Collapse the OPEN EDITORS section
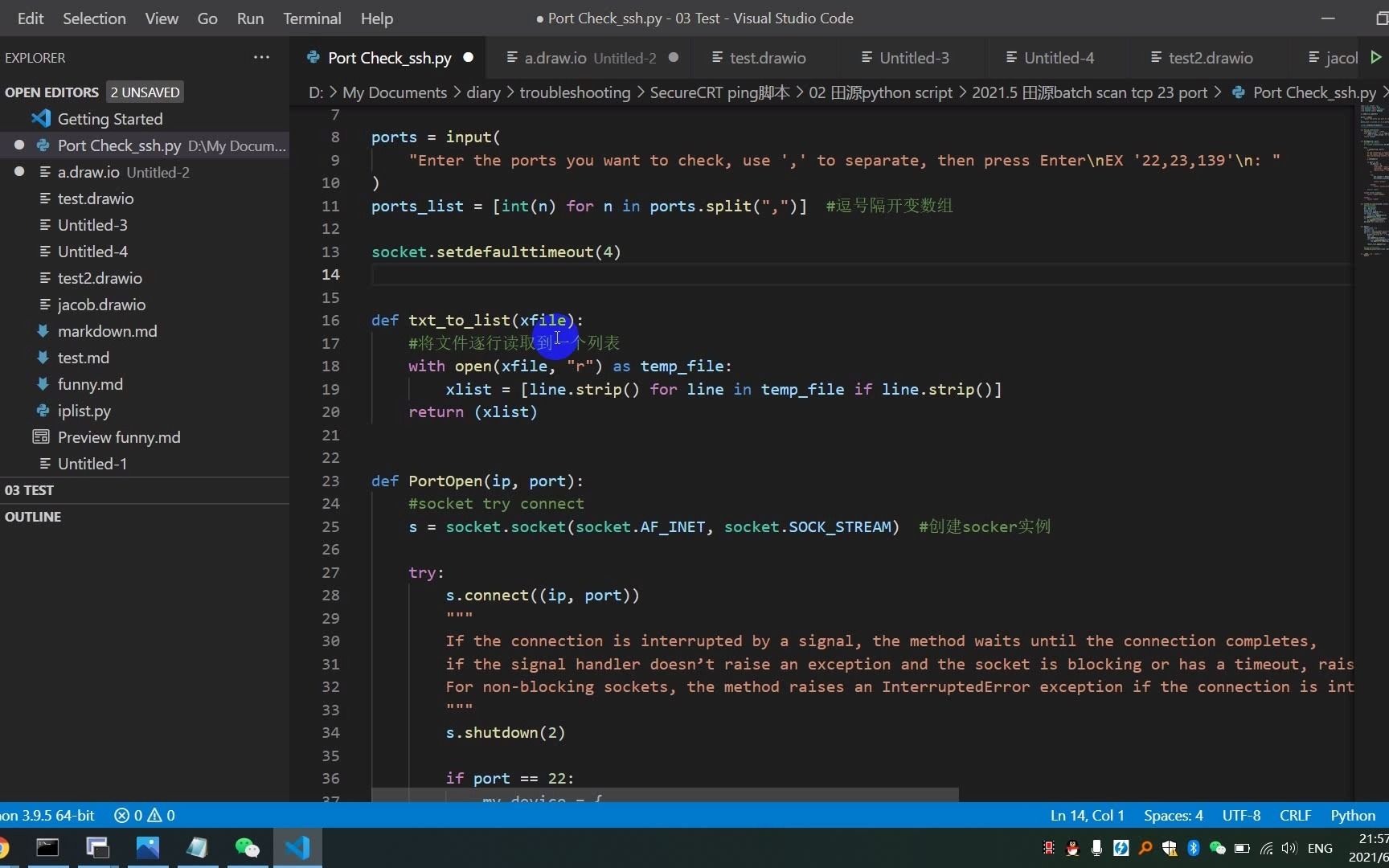Image resolution: width=1389 pixels, height=868 pixels. pyautogui.click(x=51, y=92)
